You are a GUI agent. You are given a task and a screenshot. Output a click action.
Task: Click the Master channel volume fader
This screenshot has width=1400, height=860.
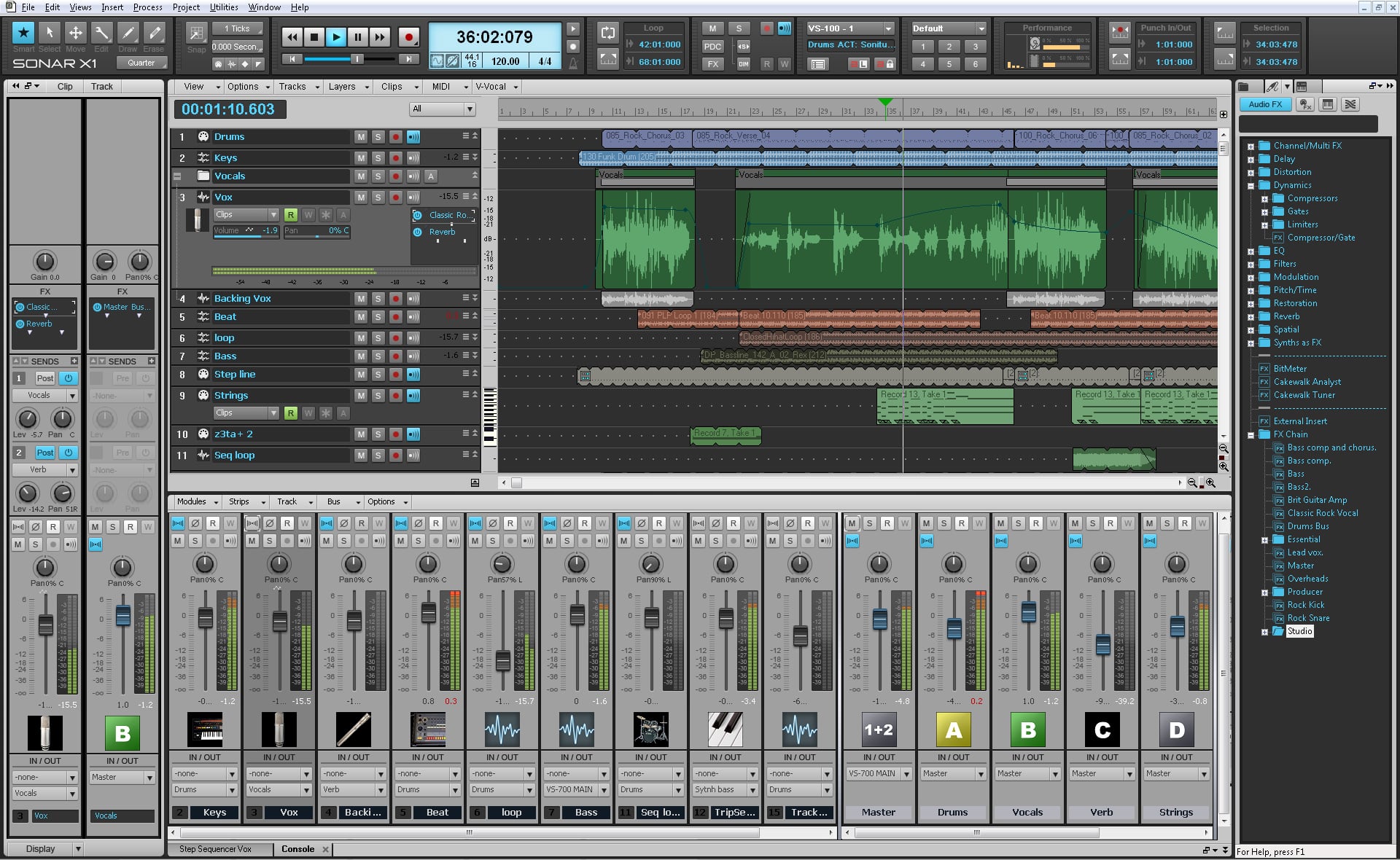point(879,619)
